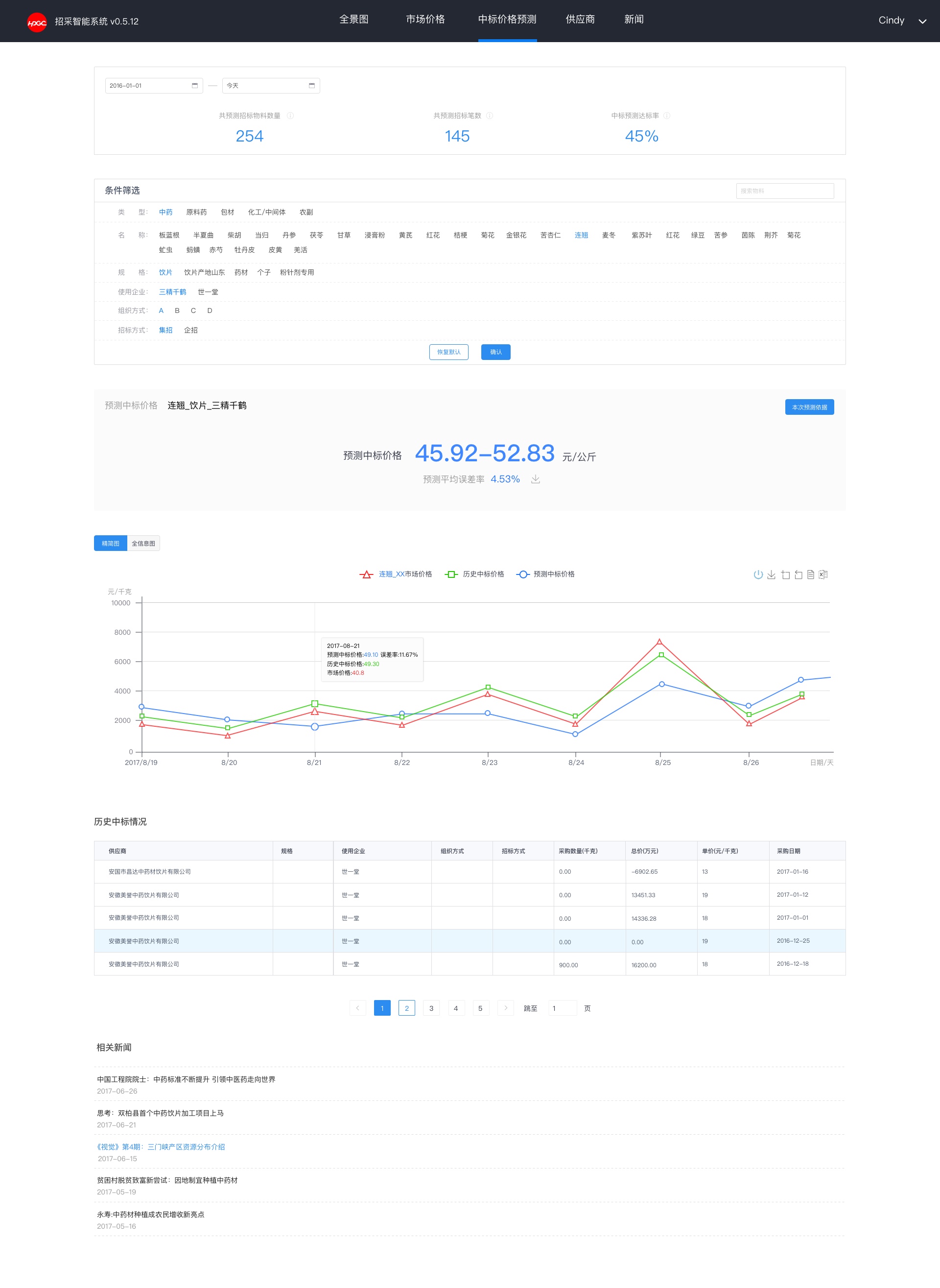This screenshot has height=1288, width=940.
Task: Click the chart Excel export icon
Action: click(823, 574)
